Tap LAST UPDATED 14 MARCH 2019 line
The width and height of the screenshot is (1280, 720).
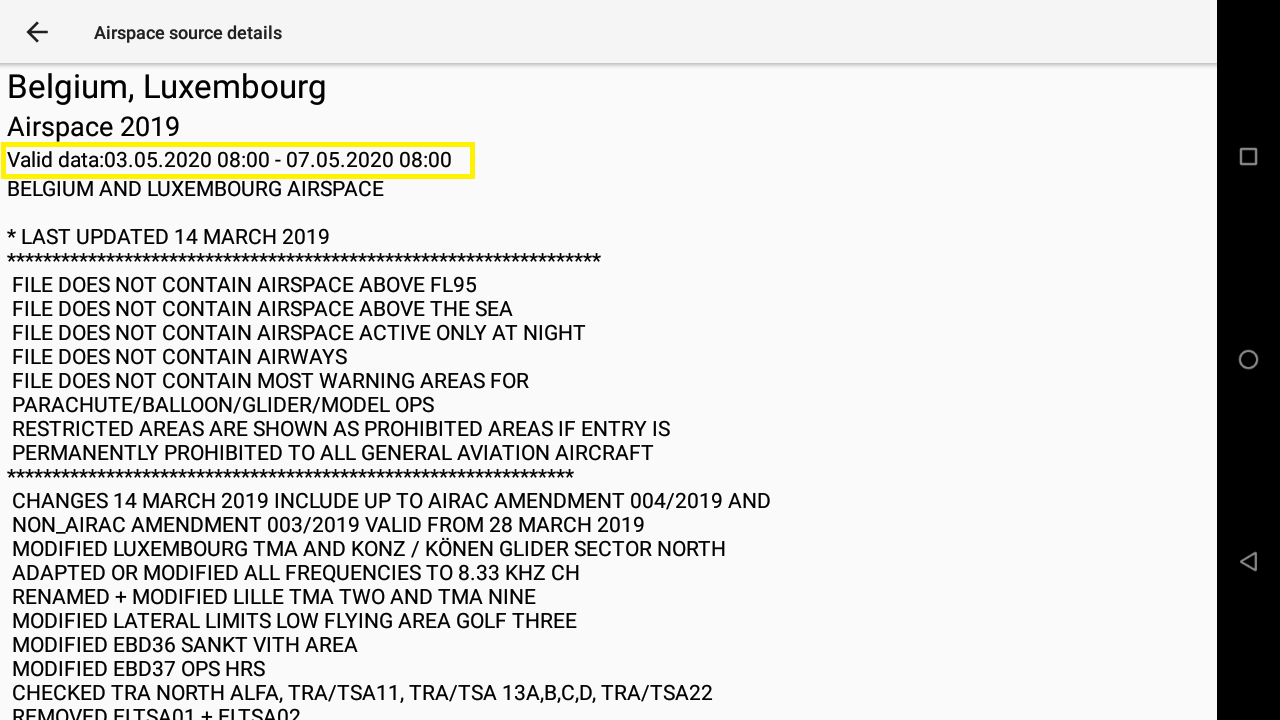coord(168,237)
